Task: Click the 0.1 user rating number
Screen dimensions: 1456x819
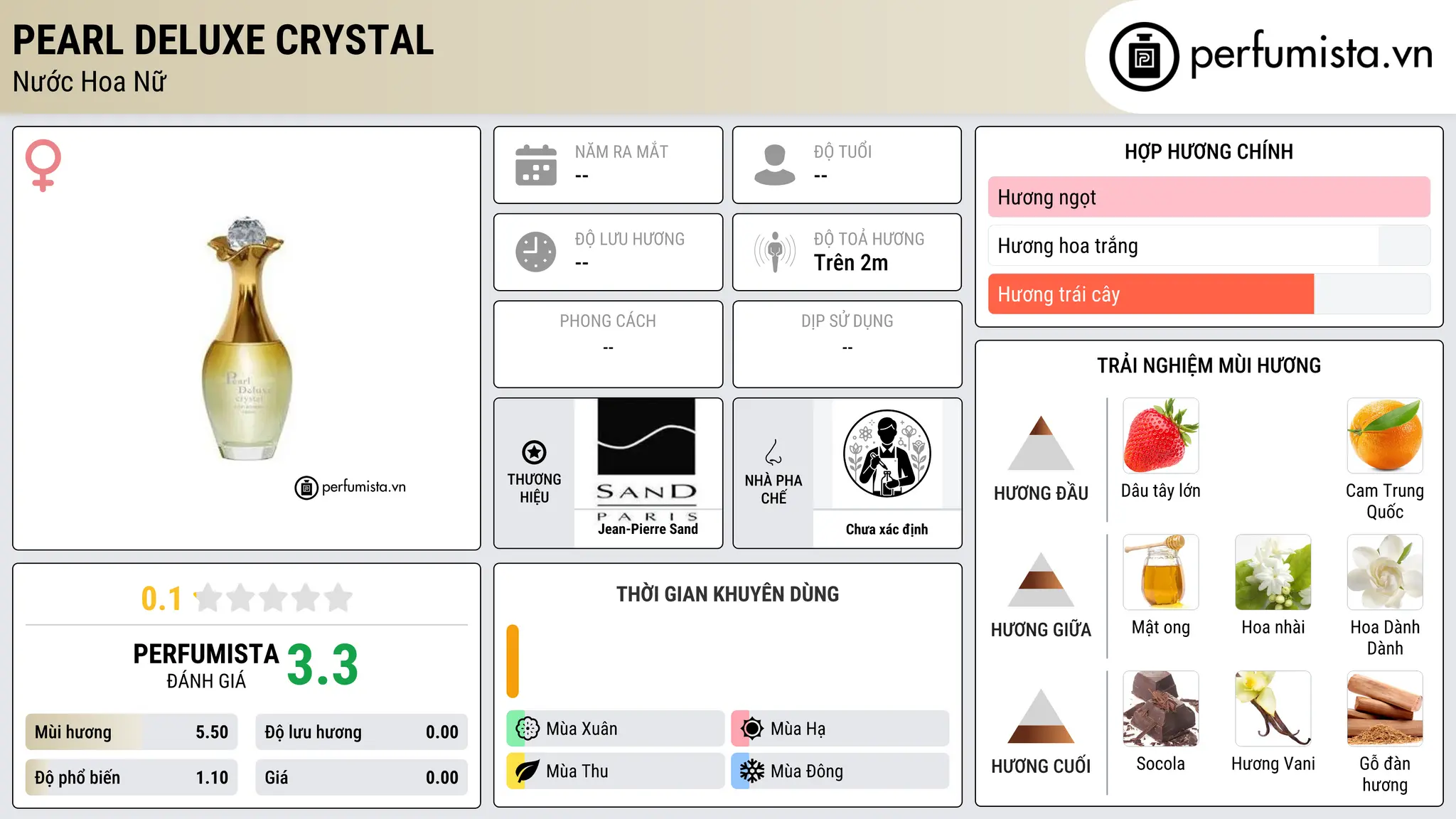Action: tap(161, 599)
